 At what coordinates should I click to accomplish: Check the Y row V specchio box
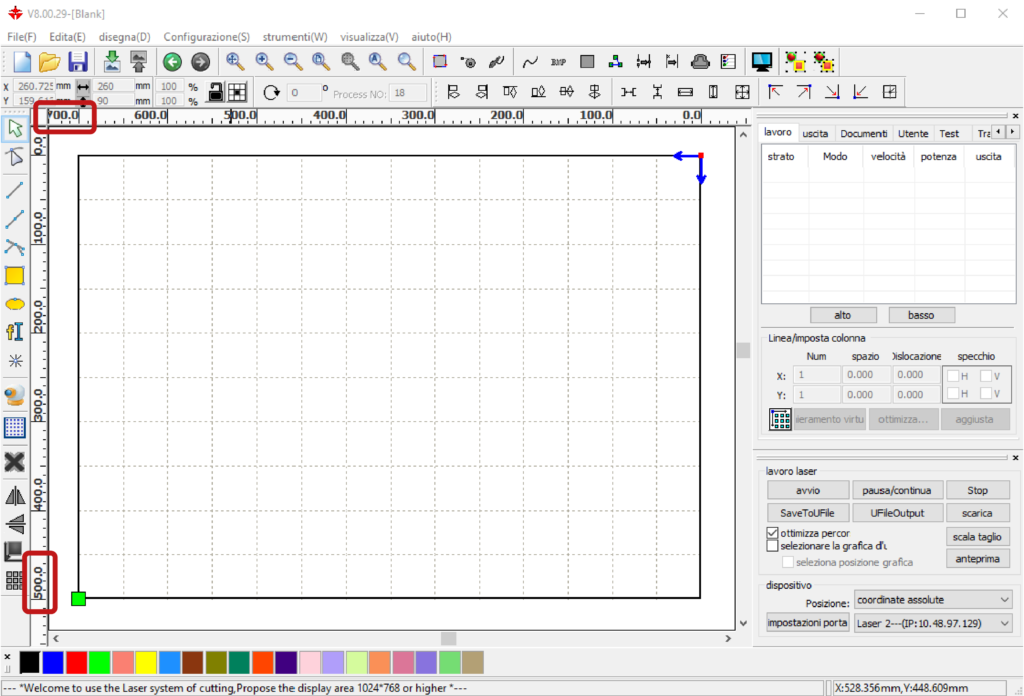(x=986, y=393)
